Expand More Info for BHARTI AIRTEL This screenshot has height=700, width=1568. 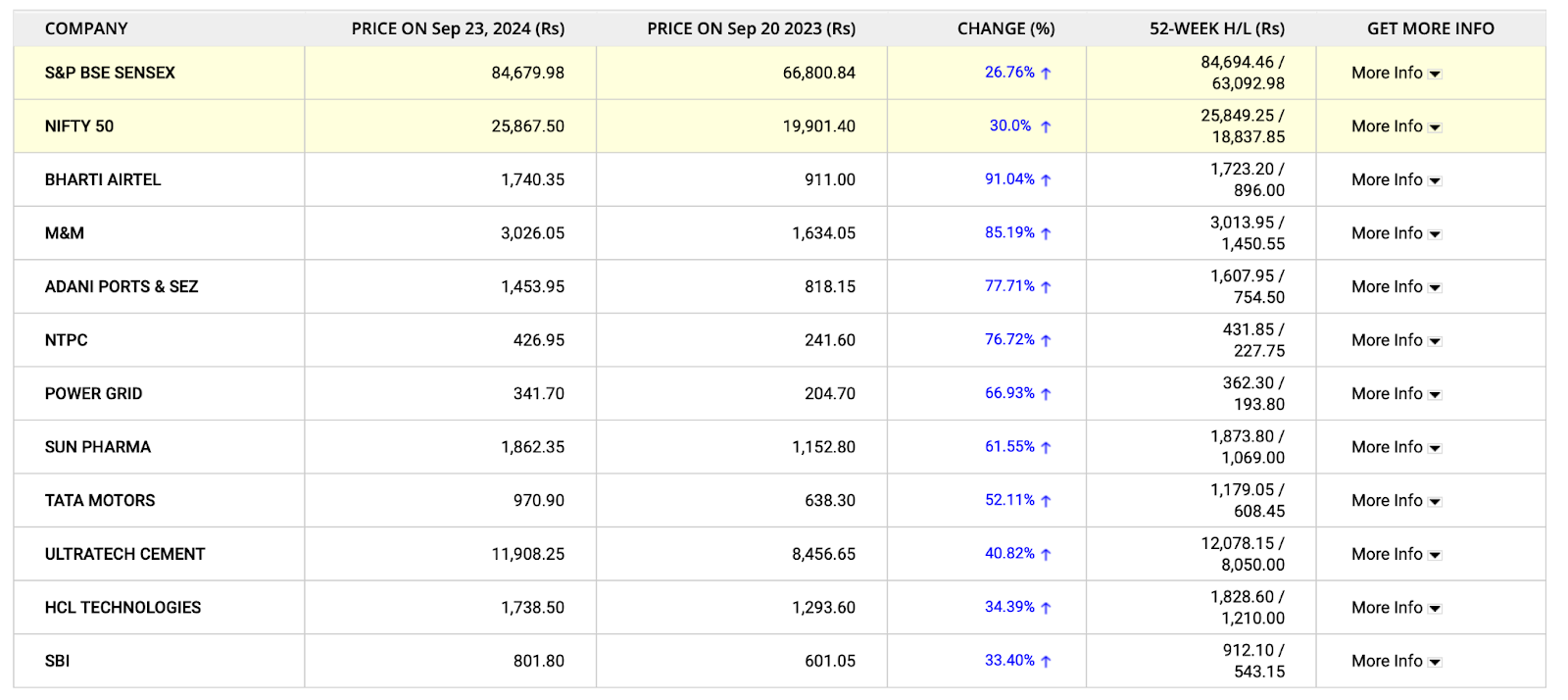click(1396, 179)
